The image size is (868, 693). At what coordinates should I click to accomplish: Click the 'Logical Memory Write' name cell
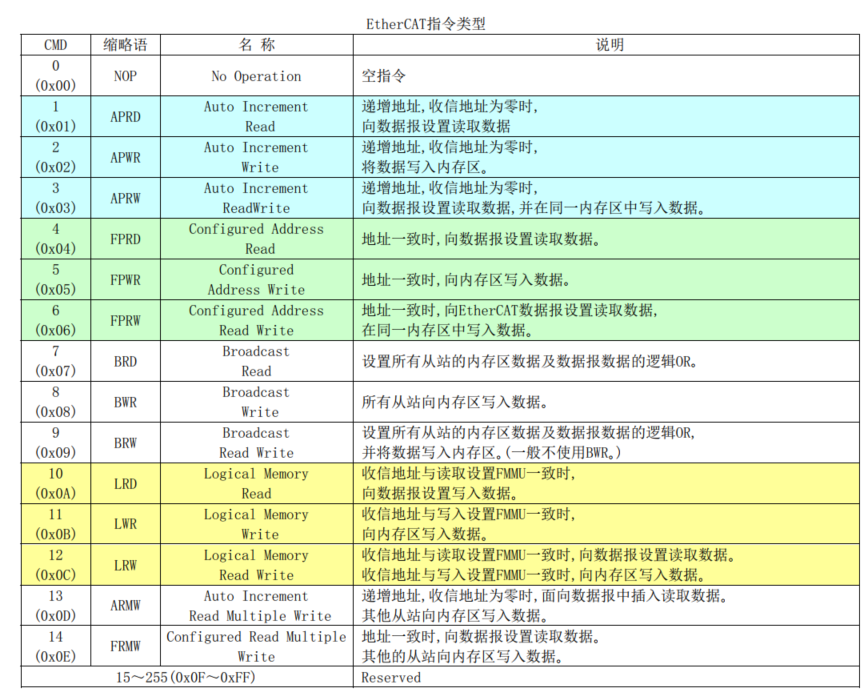coord(257,524)
